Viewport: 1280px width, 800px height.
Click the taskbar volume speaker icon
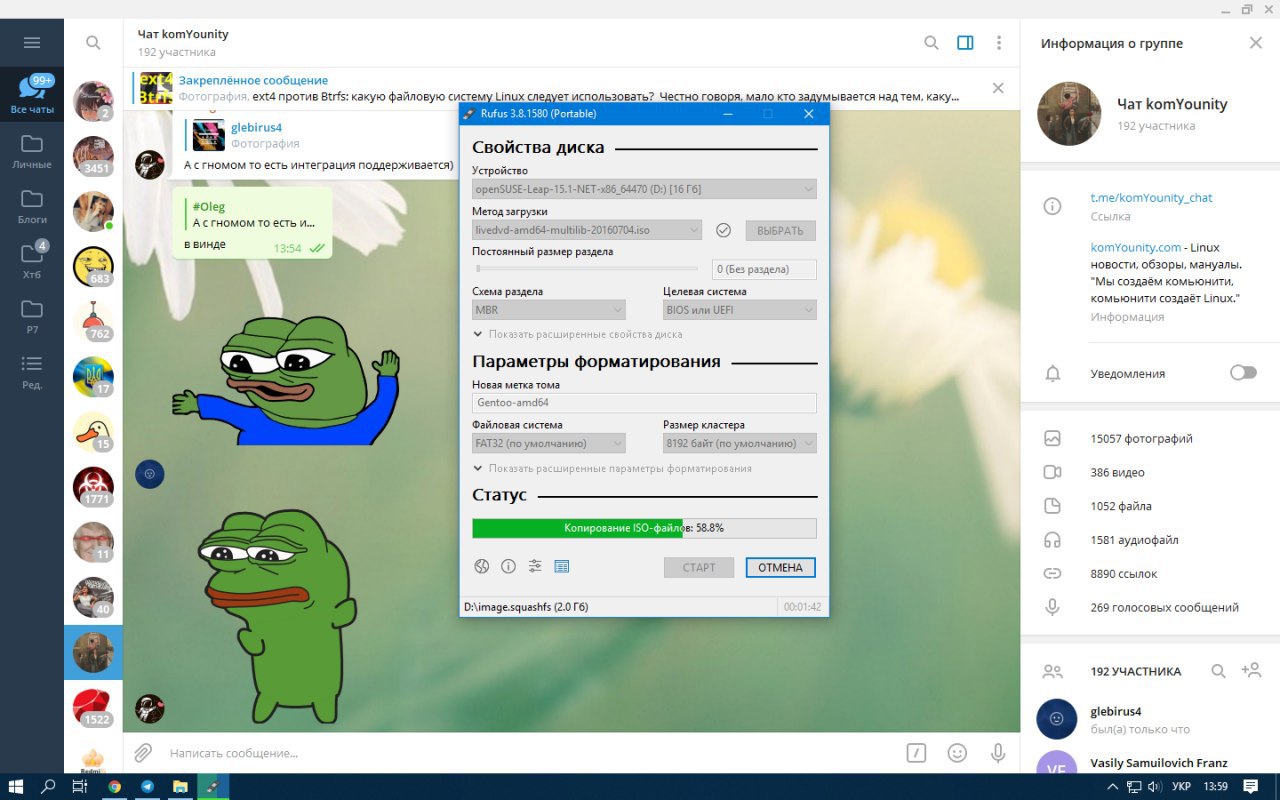(1155, 786)
